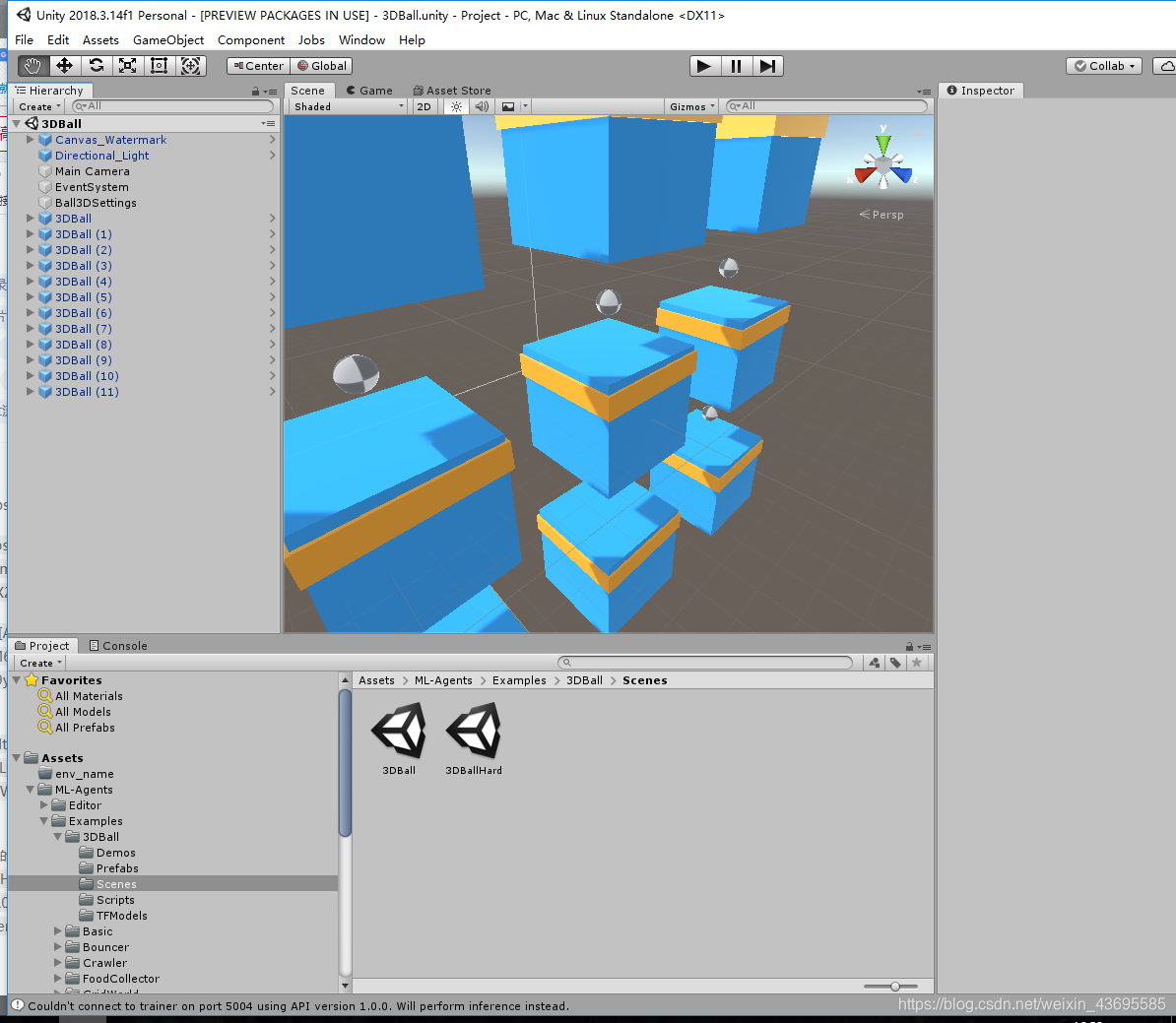Click the blue Z axis gizmo cone
The height and width of the screenshot is (1023, 1176).
point(902,174)
